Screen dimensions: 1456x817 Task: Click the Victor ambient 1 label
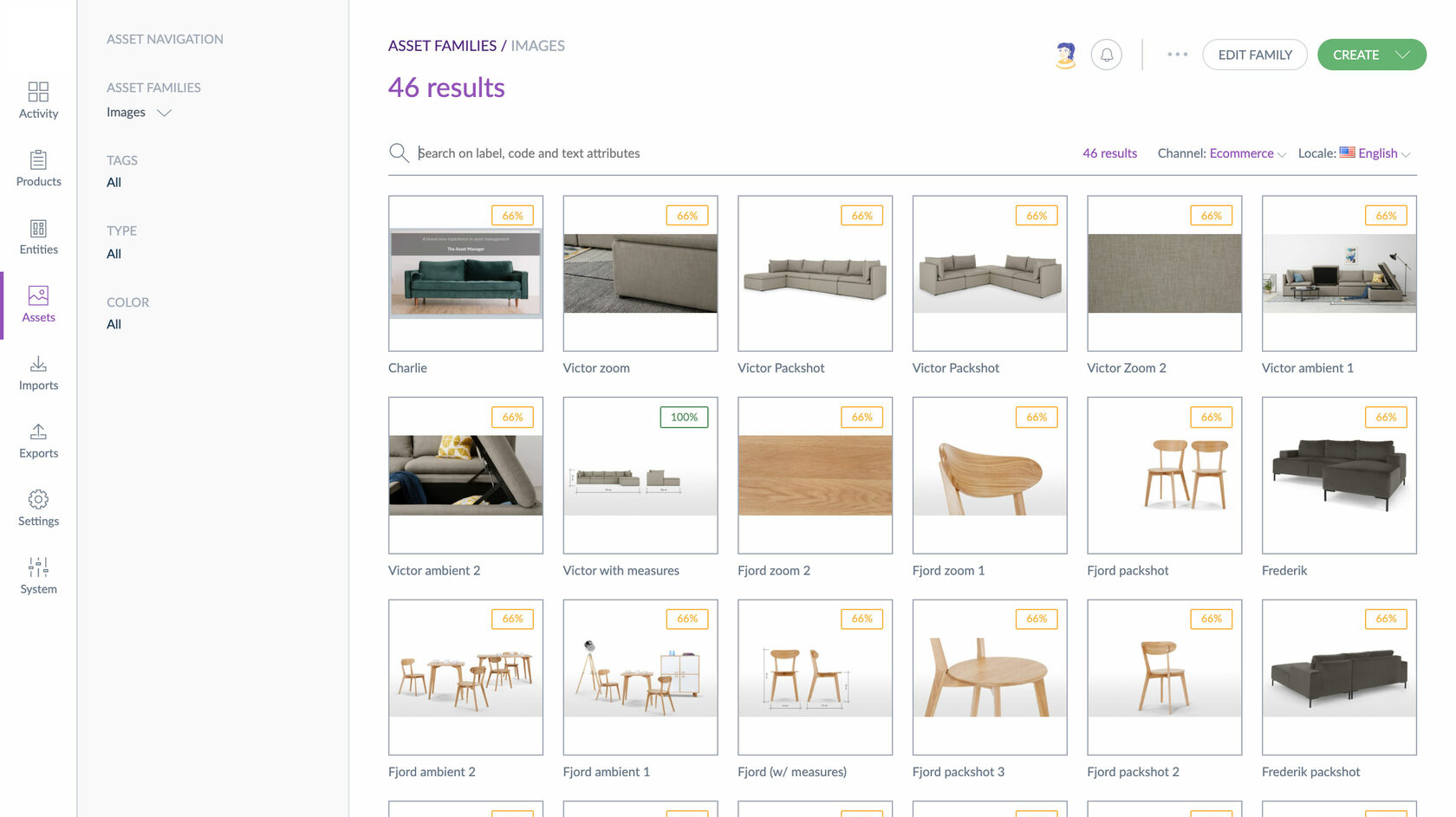(1308, 368)
